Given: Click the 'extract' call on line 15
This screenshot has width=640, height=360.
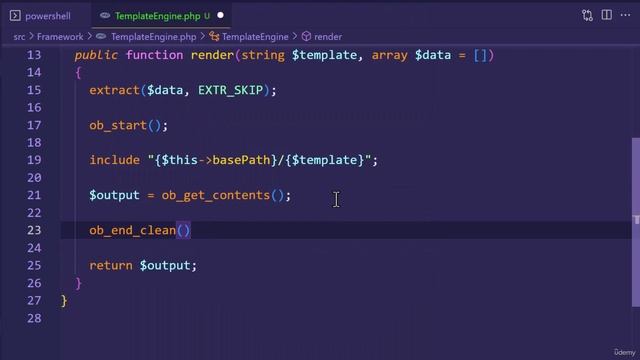Looking at the screenshot, I should (x=115, y=90).
